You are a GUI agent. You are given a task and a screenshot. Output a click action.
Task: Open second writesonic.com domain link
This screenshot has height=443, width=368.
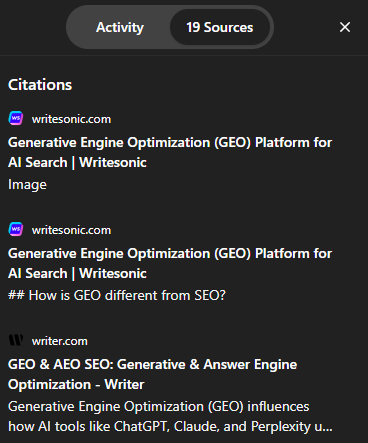(x=71, y=230)
